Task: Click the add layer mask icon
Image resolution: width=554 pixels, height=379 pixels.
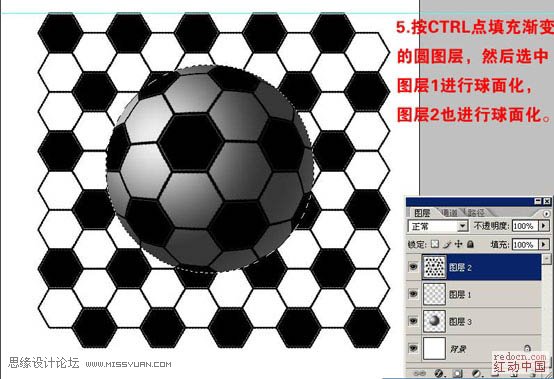Action: coord(457,373)
